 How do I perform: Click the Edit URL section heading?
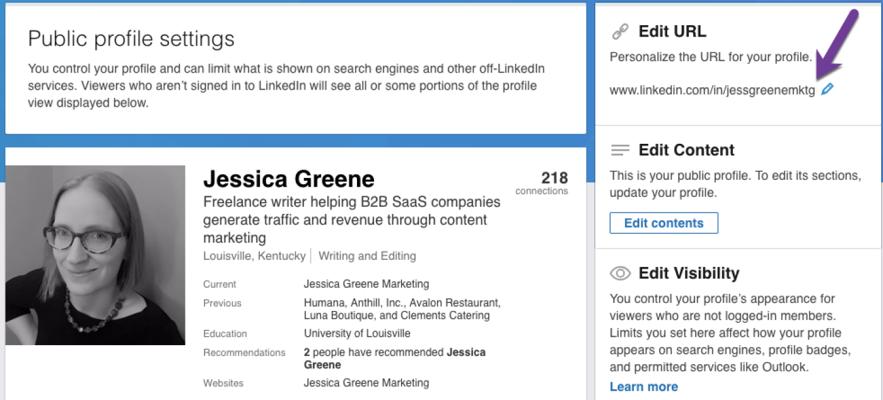coord(672,32)
